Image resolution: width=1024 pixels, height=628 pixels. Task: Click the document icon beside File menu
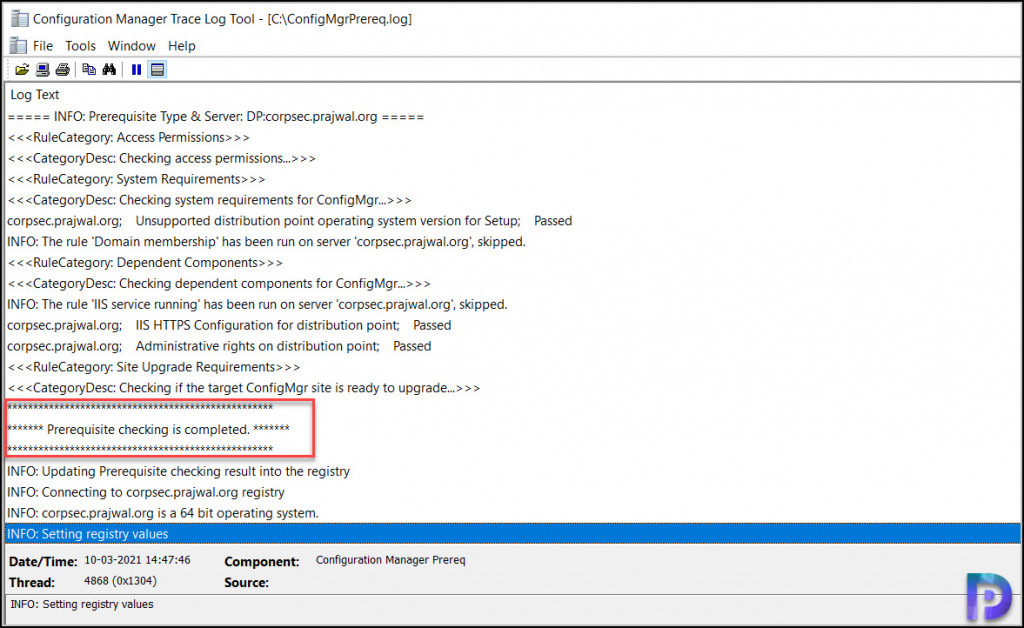[x=18, y=46]
